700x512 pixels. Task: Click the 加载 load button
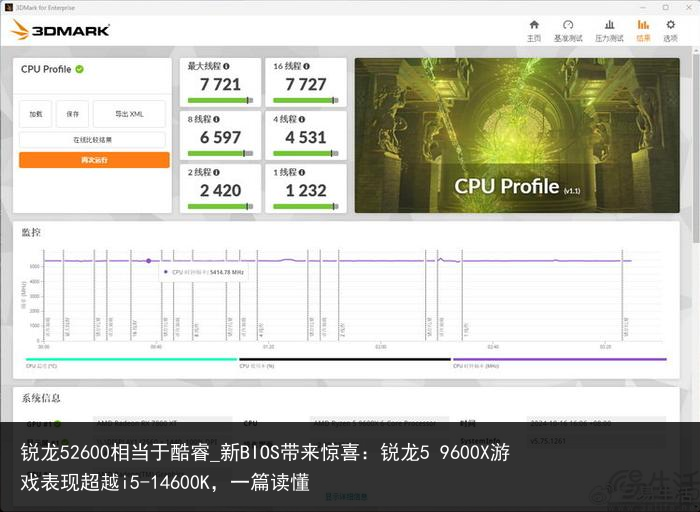coord(36,114)
